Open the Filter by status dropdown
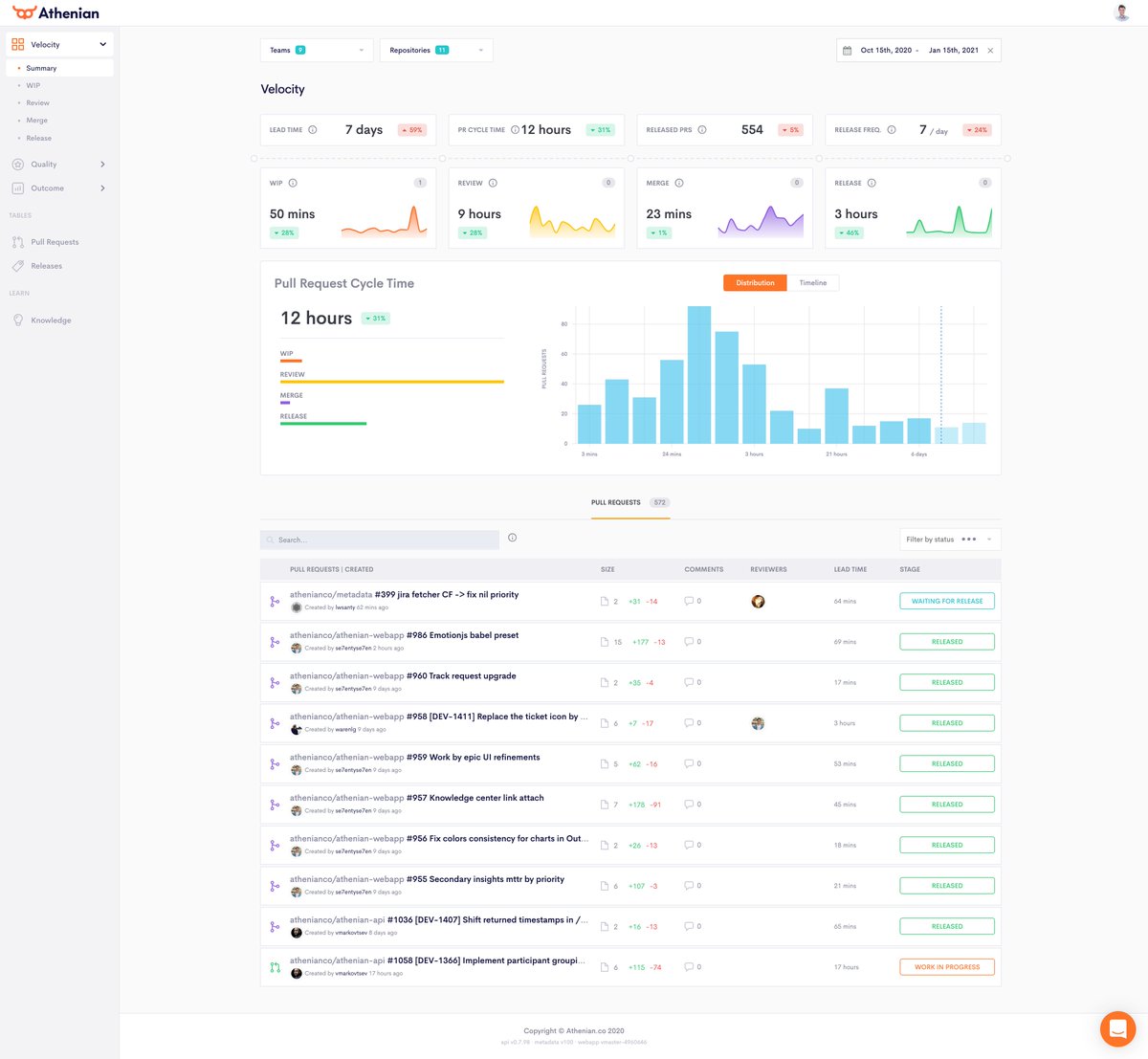This screenshot has height=1059, width=1148. (950, 540)
